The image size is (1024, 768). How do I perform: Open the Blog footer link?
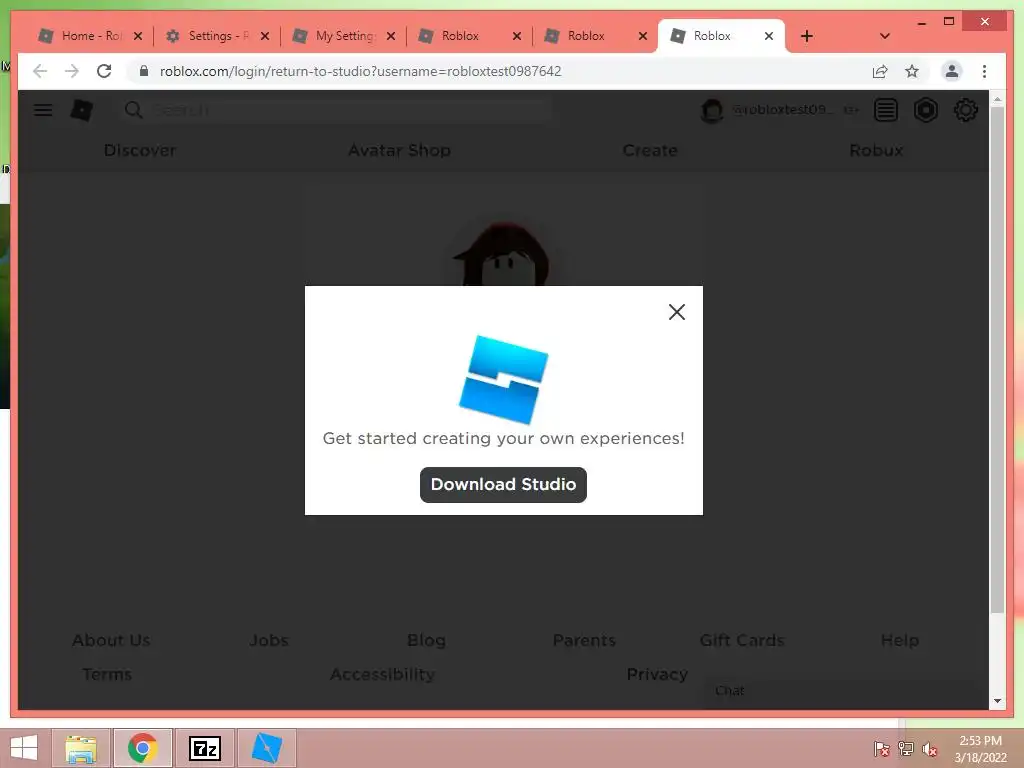(426, 640)
